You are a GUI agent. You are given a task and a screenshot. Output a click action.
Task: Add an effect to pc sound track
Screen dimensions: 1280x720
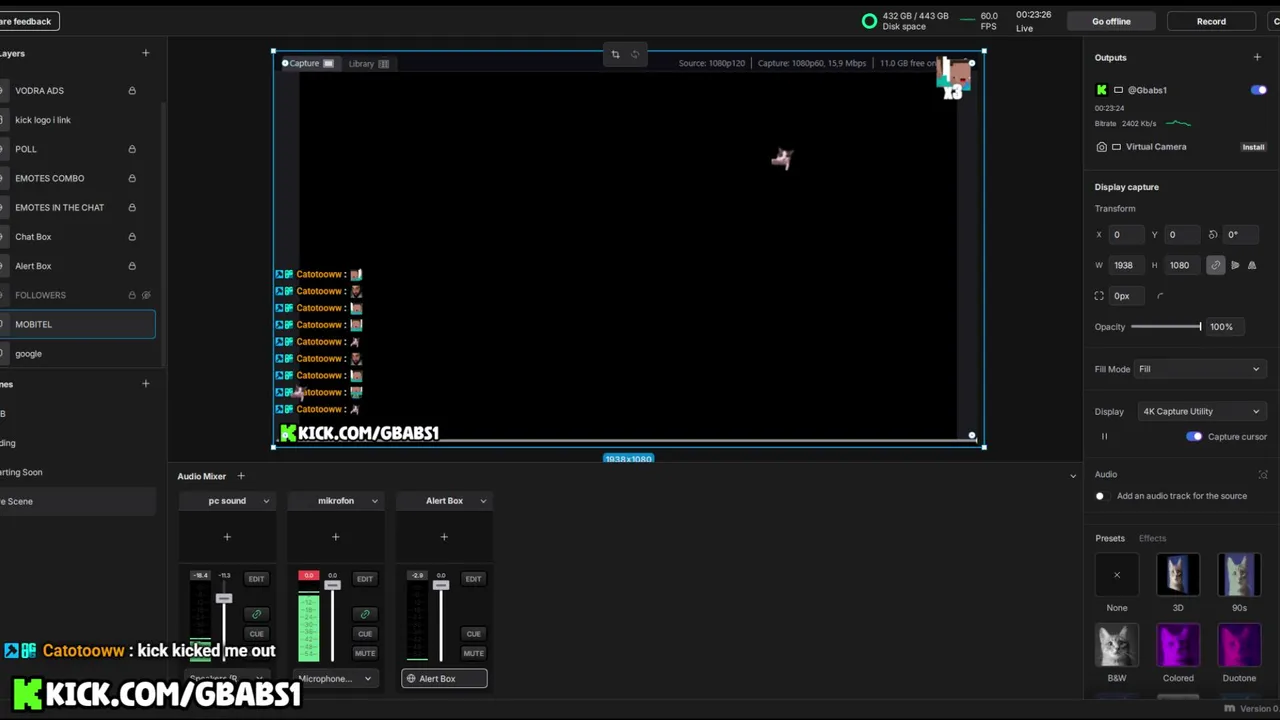[x=227, y=537]
